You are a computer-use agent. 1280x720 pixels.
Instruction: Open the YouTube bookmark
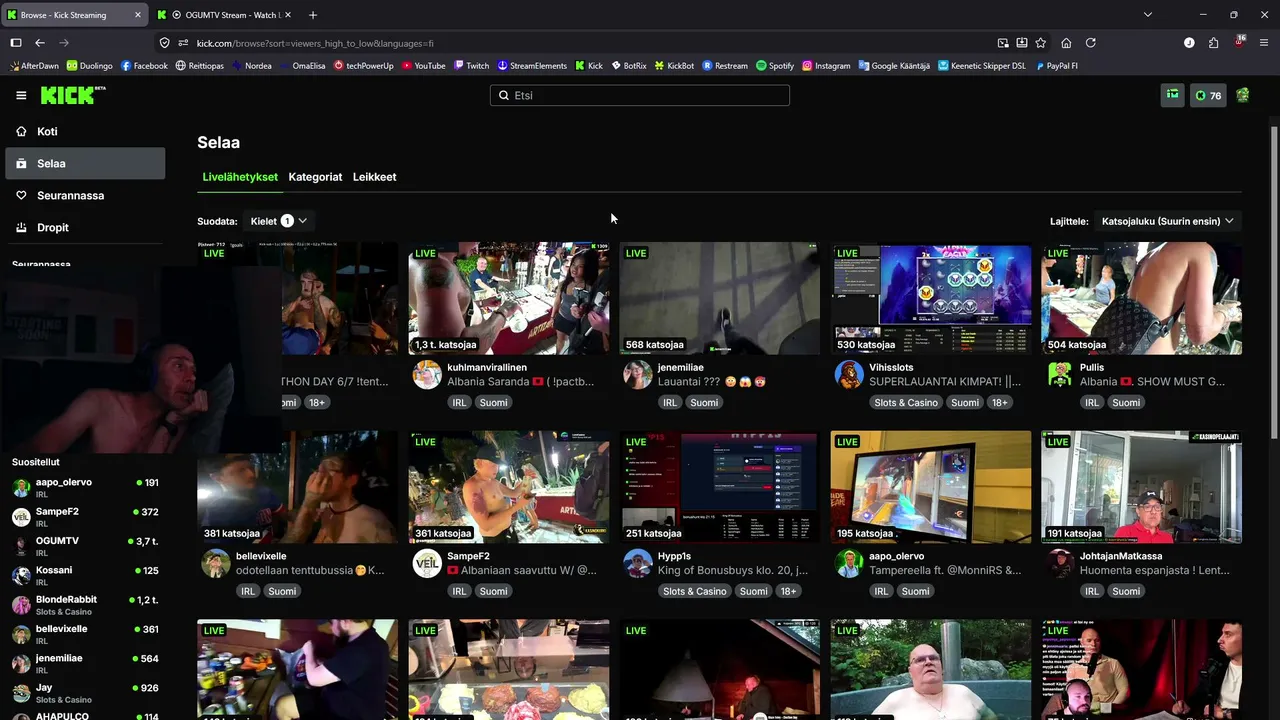coord(424,66)
